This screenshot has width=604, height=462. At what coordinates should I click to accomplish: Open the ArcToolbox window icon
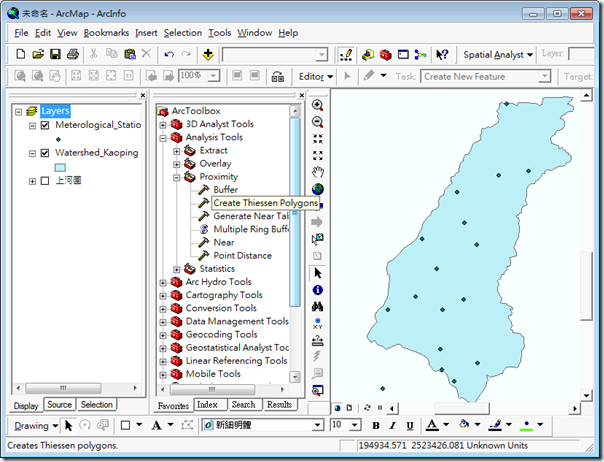386,55
